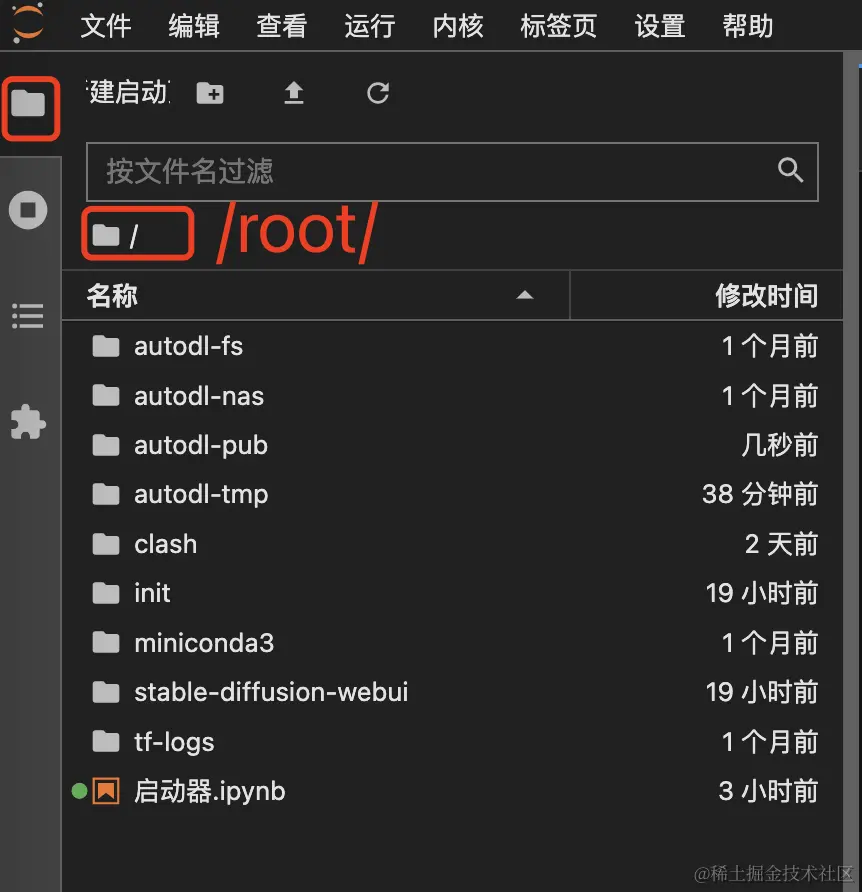Open the 编辑 menu
This screenshot has height=892, width=862.
click(x=194, y=26)
